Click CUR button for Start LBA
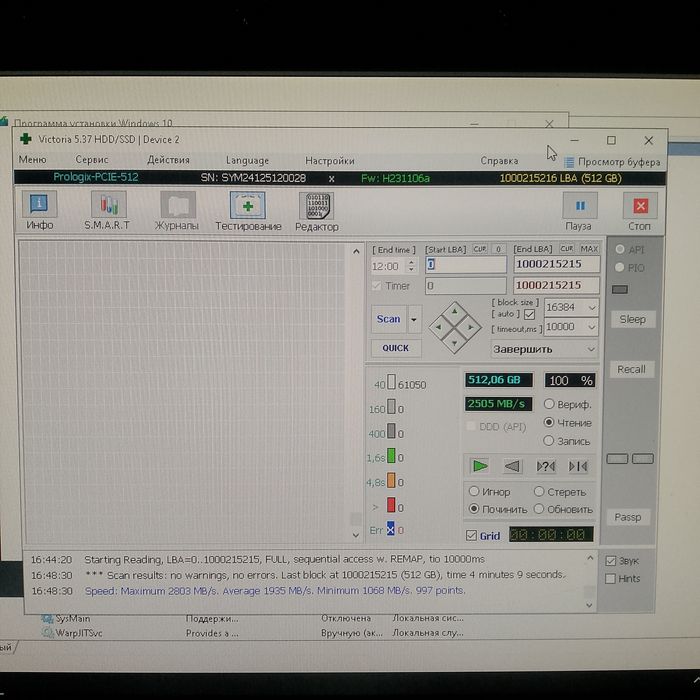 pos(479,249)
